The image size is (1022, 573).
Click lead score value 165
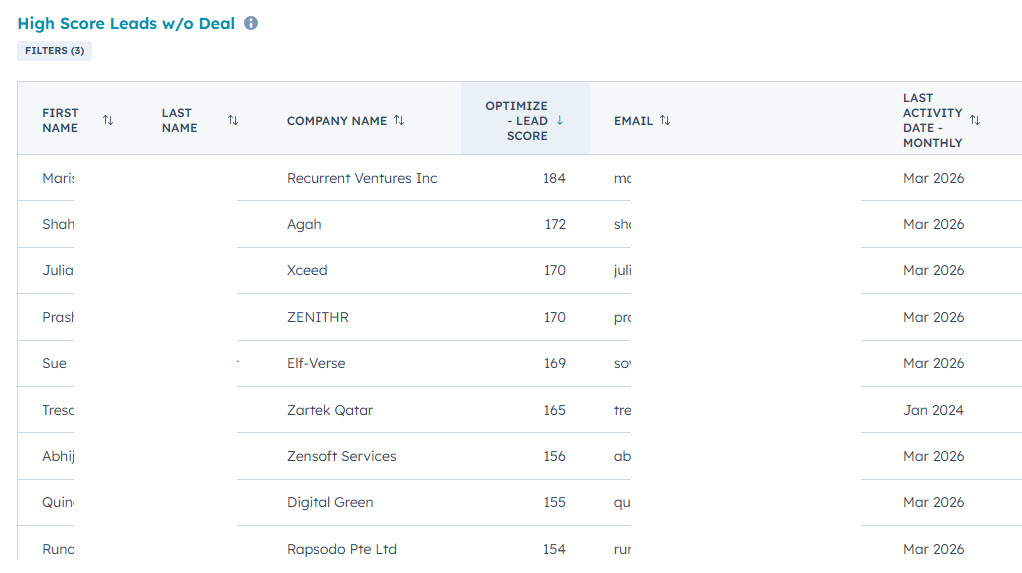555,411
